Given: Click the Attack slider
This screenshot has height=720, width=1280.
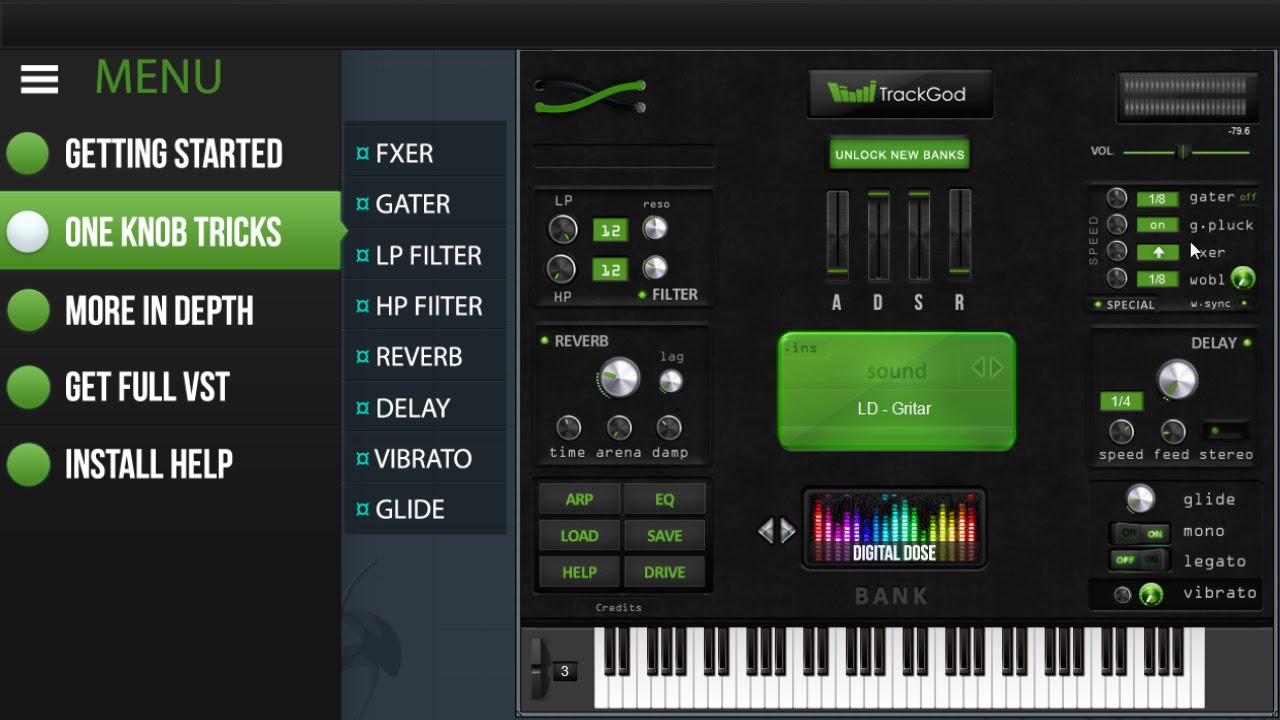Looking at the screenshot, I should click(x=837, y=236).
